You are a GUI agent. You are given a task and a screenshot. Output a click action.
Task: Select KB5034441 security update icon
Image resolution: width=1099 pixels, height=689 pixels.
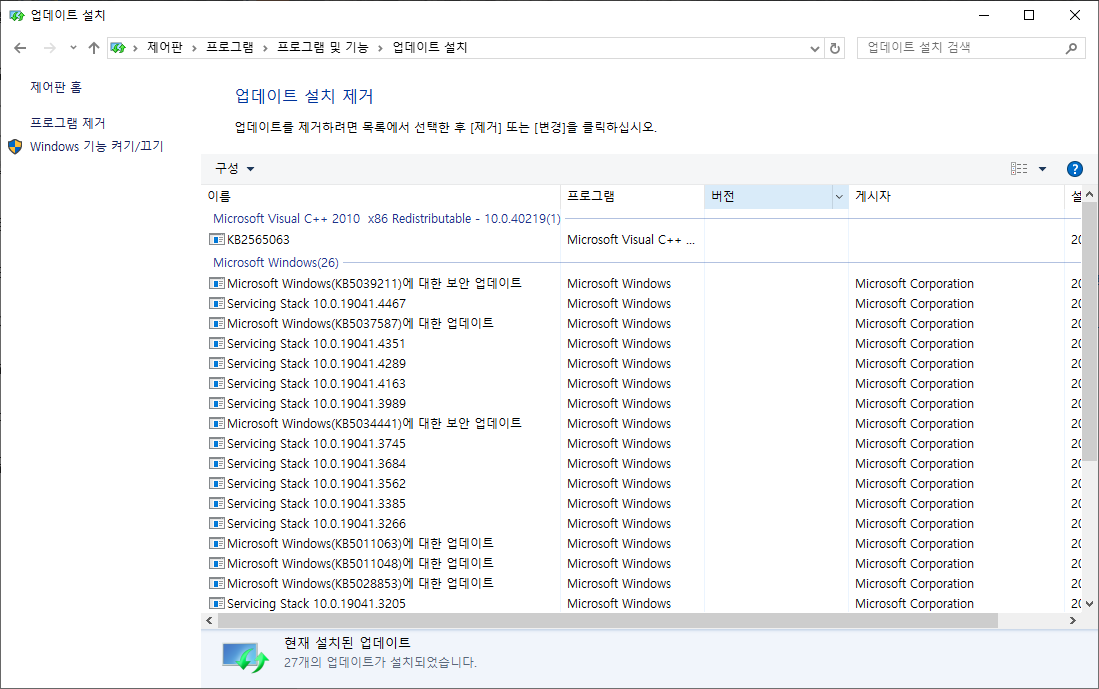point(217,423)
